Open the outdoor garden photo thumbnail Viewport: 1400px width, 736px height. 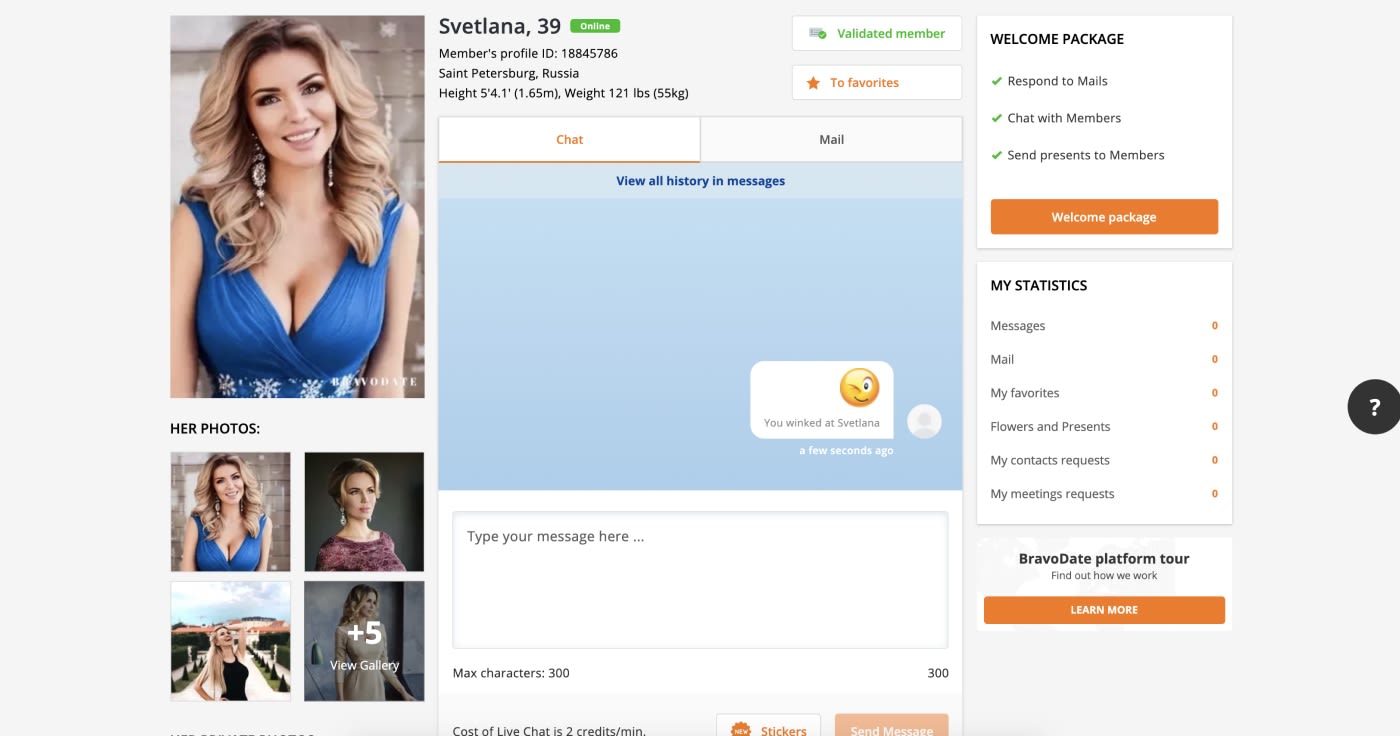coord(231,641)
